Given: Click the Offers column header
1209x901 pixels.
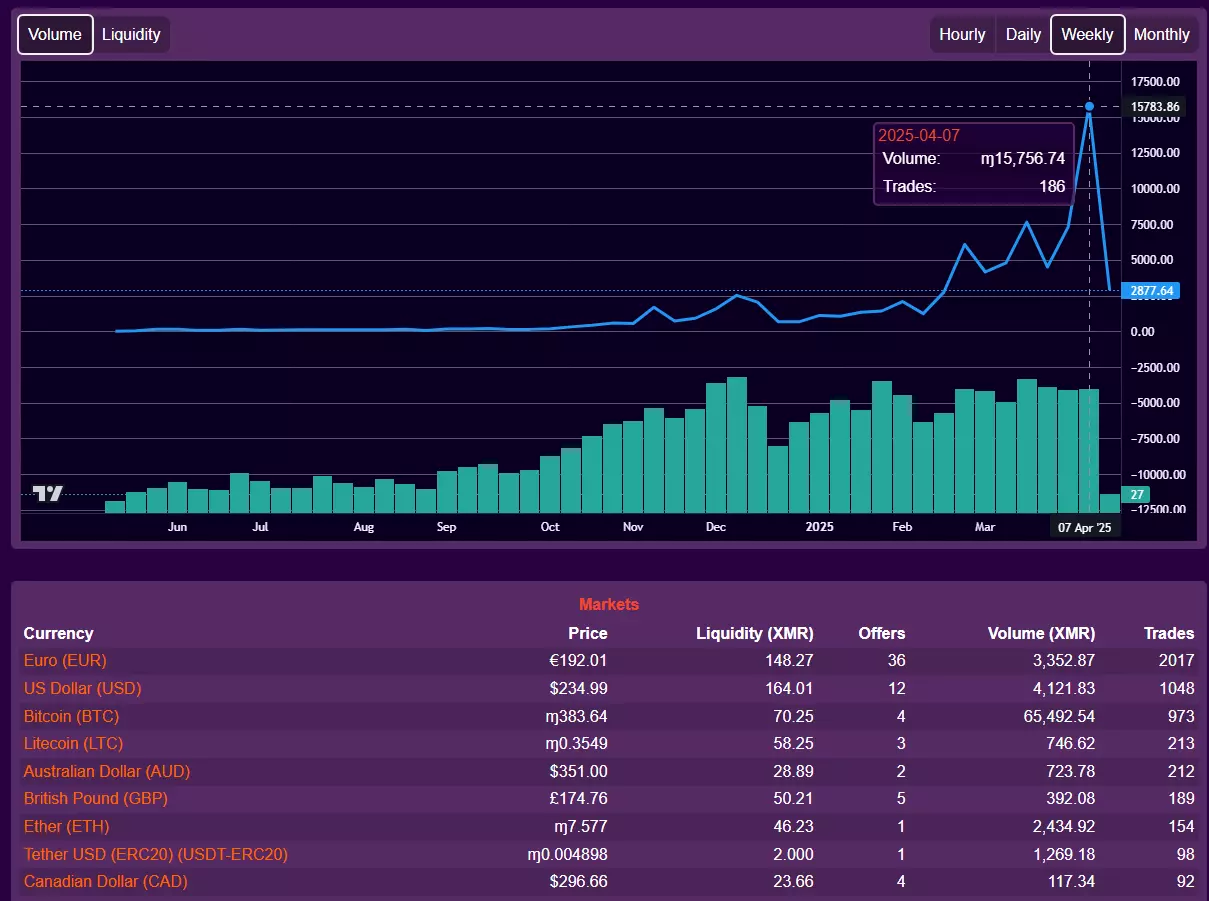Looking at the screenshot, I should [x=882, y=633].
